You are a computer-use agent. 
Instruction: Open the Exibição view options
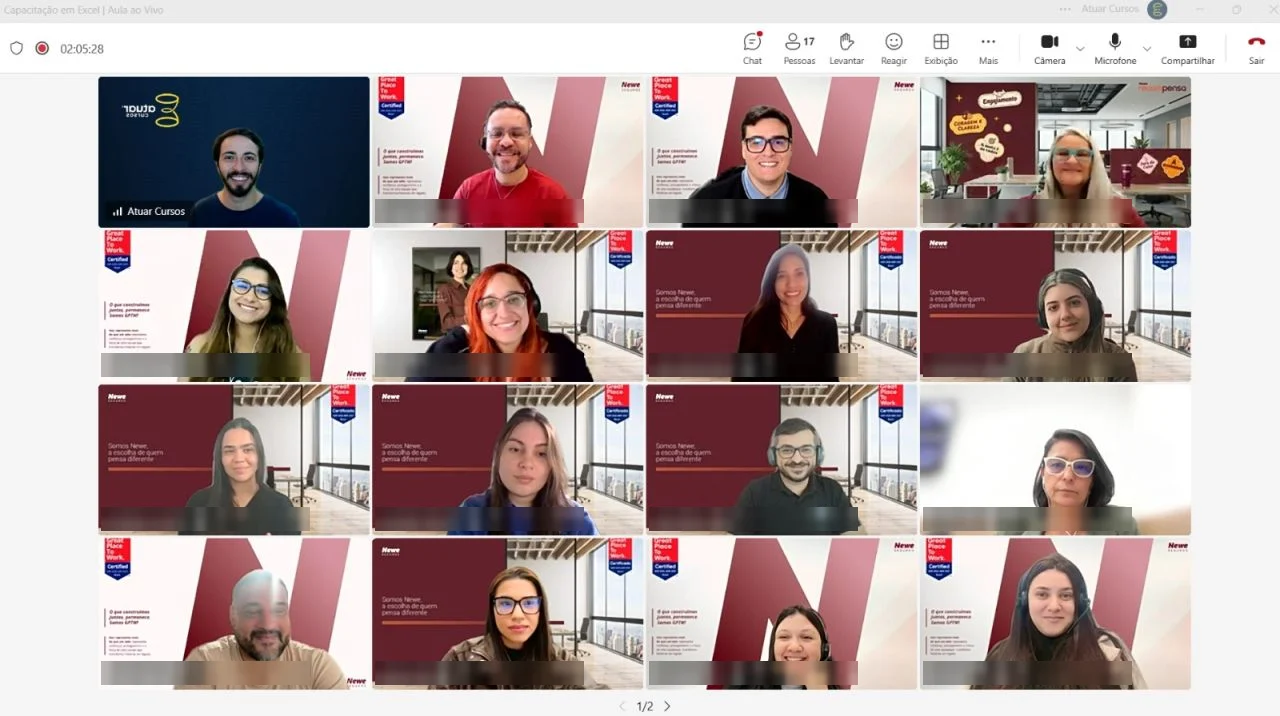coord(940,48)
